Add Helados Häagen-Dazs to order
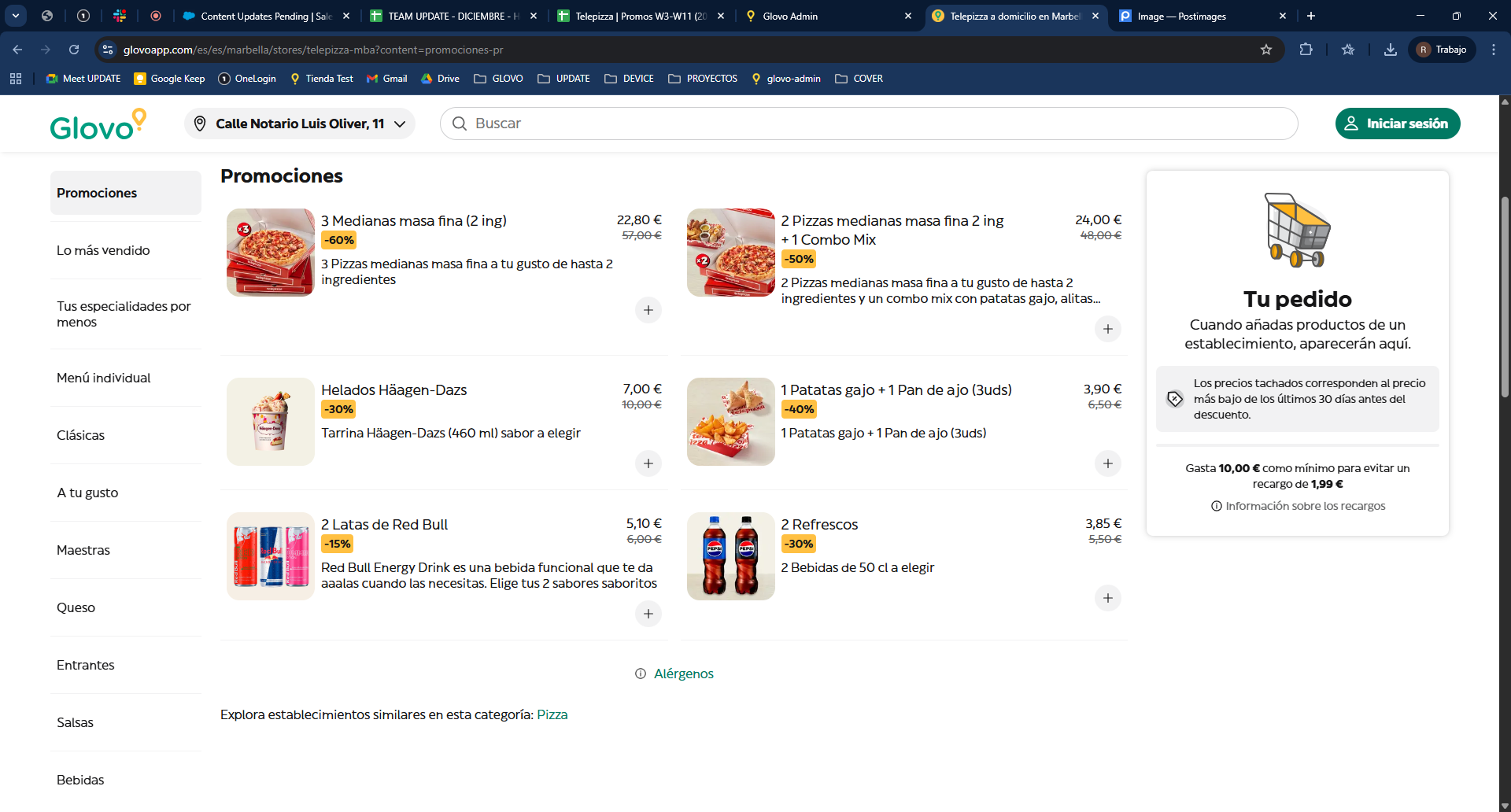The image size is (1511, 812). point(648,463)
